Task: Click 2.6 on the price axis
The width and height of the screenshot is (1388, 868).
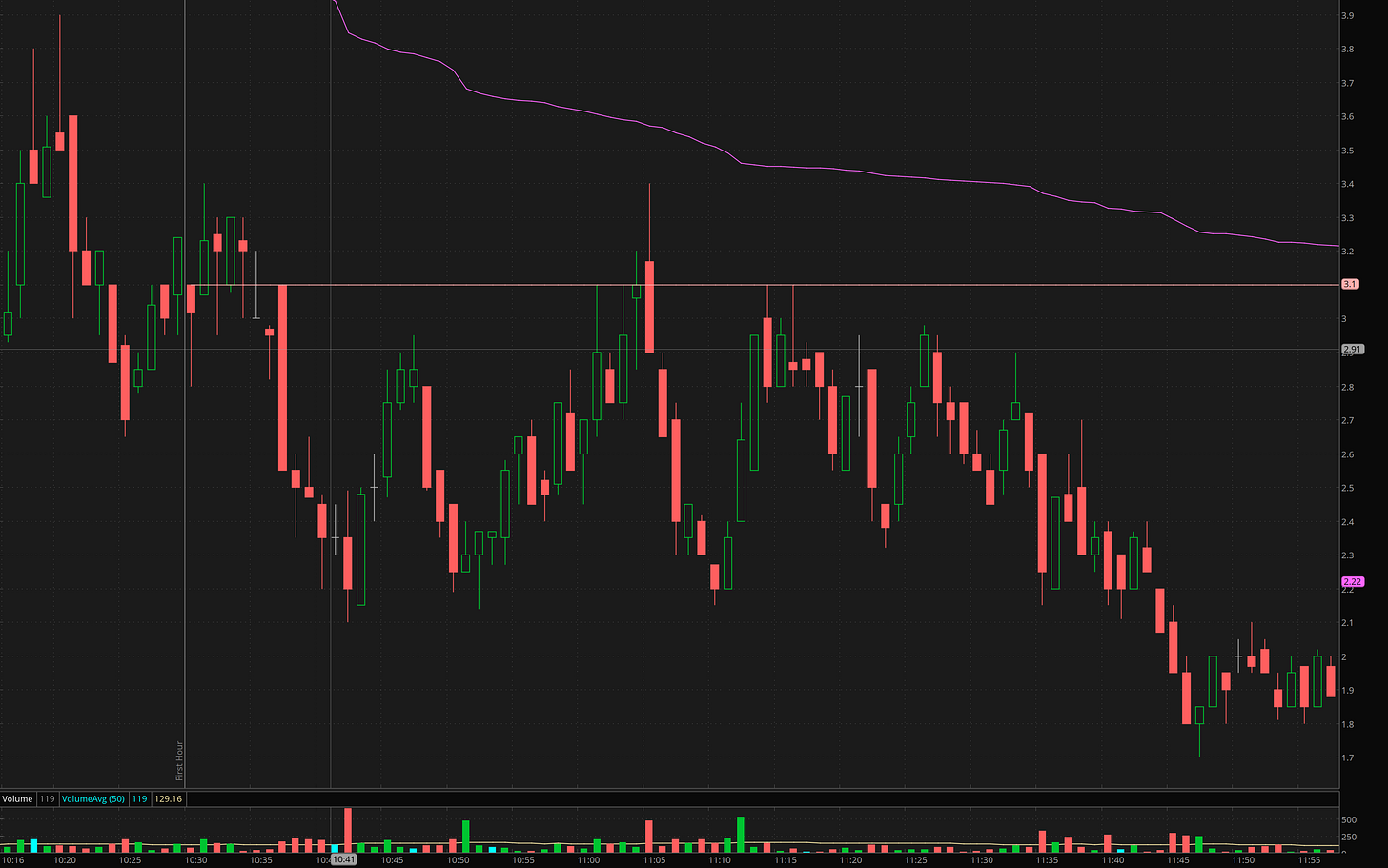Action: [x=1348, y=454]
